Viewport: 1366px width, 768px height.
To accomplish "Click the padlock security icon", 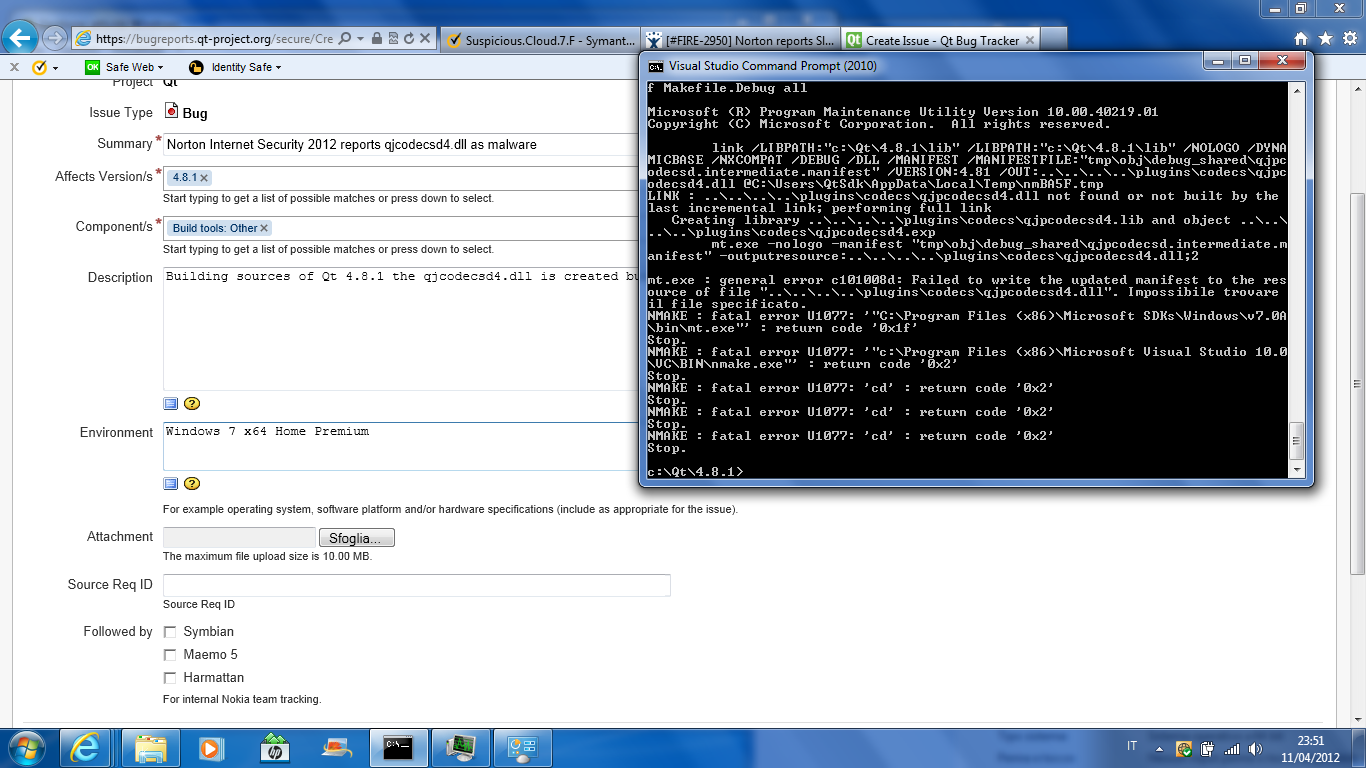I will (376, 39).
